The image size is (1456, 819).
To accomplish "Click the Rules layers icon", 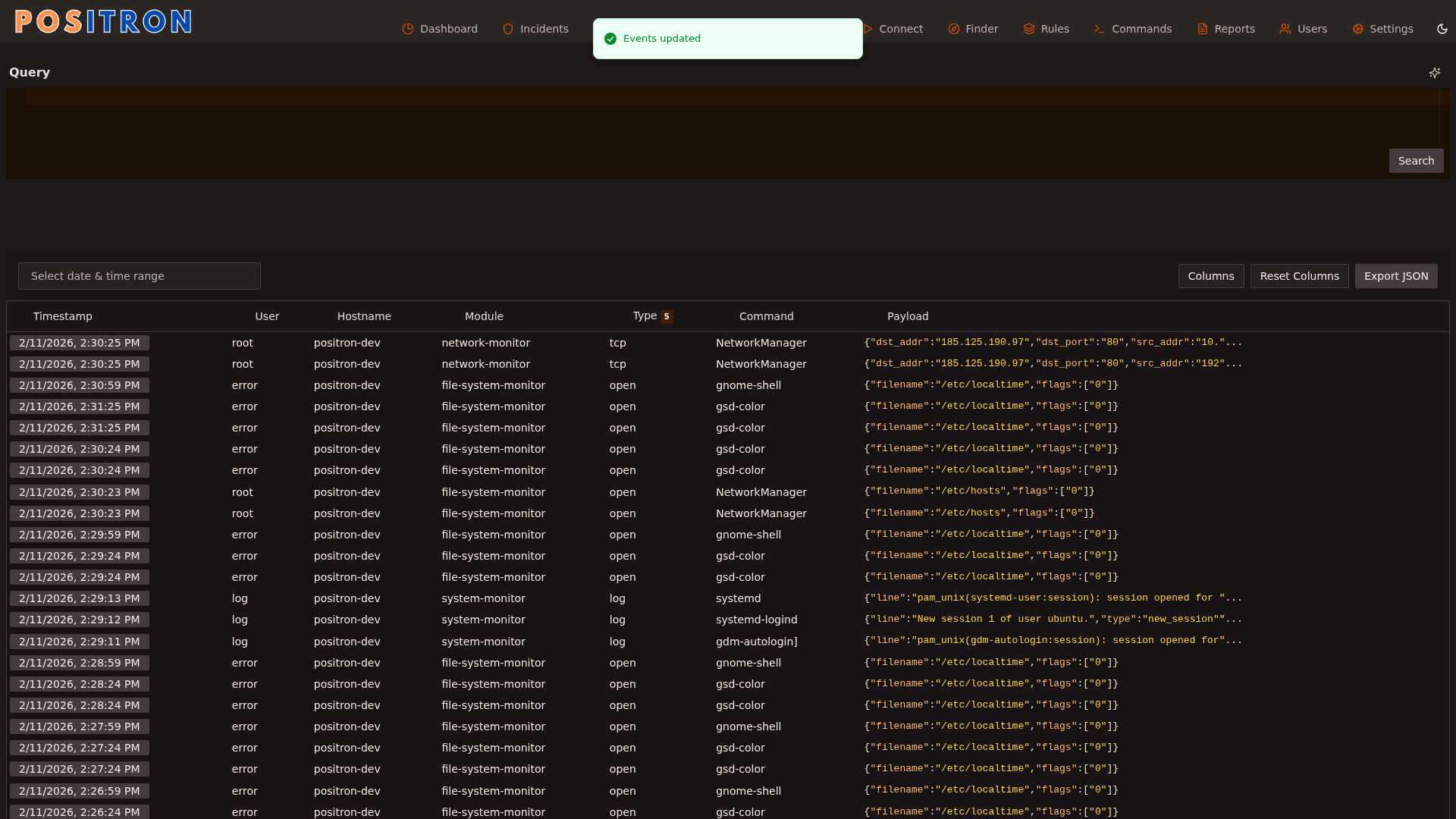I will (x=1029, y=29).
